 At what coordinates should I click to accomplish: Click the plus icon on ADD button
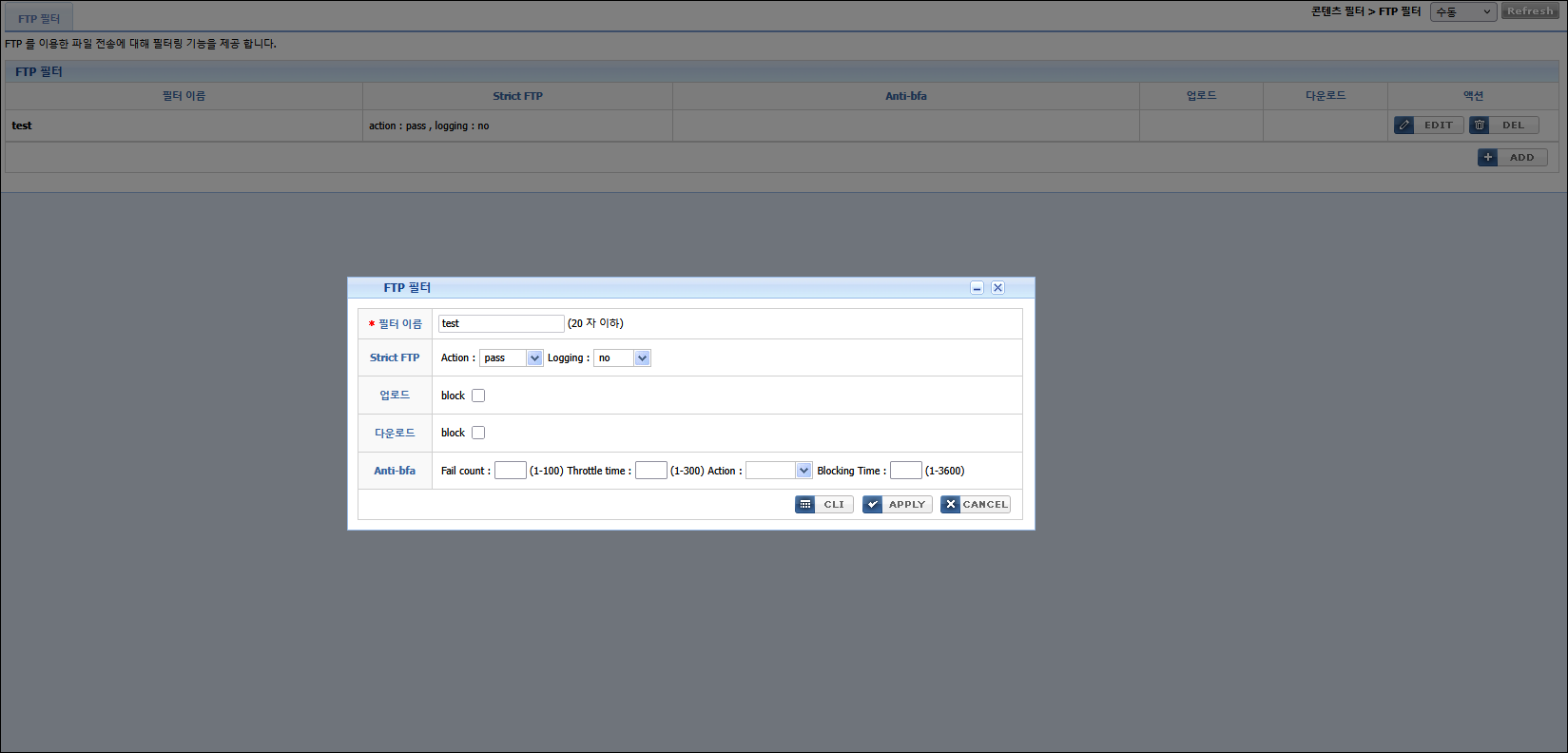(1488, 158)
